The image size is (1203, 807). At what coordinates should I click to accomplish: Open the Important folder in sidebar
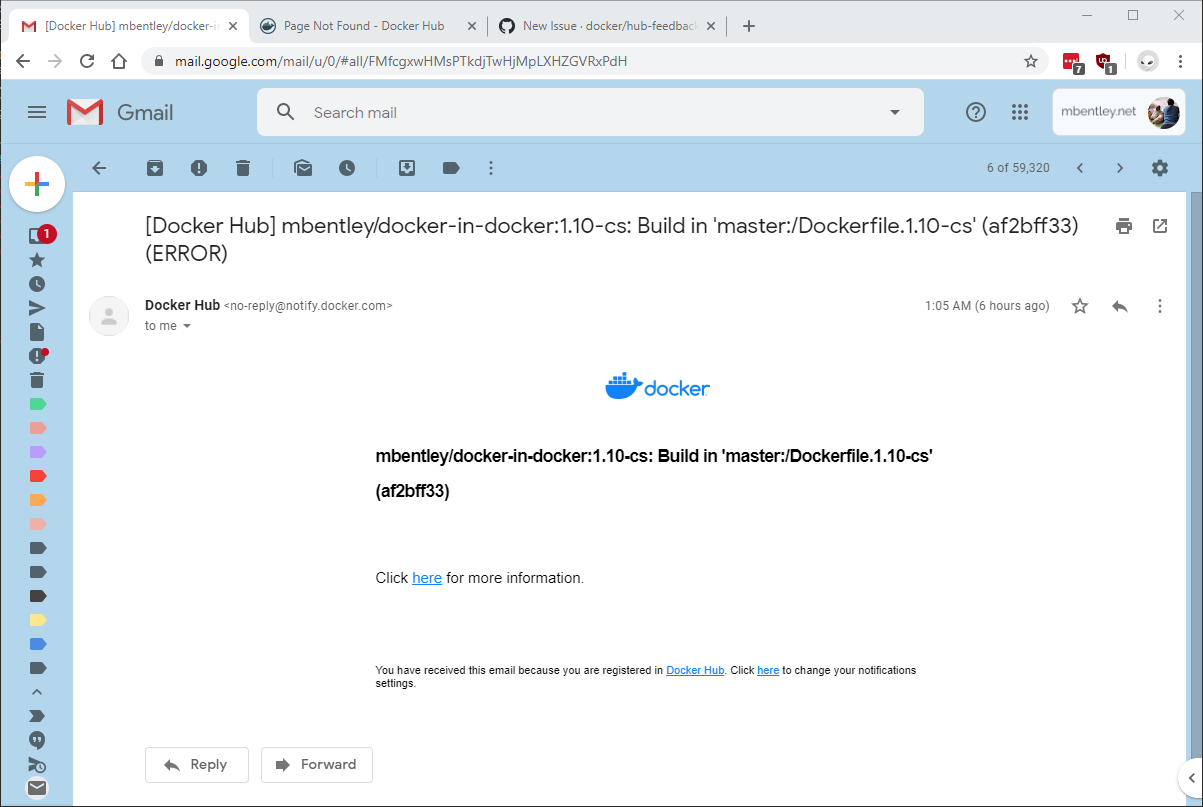[37, 716]
